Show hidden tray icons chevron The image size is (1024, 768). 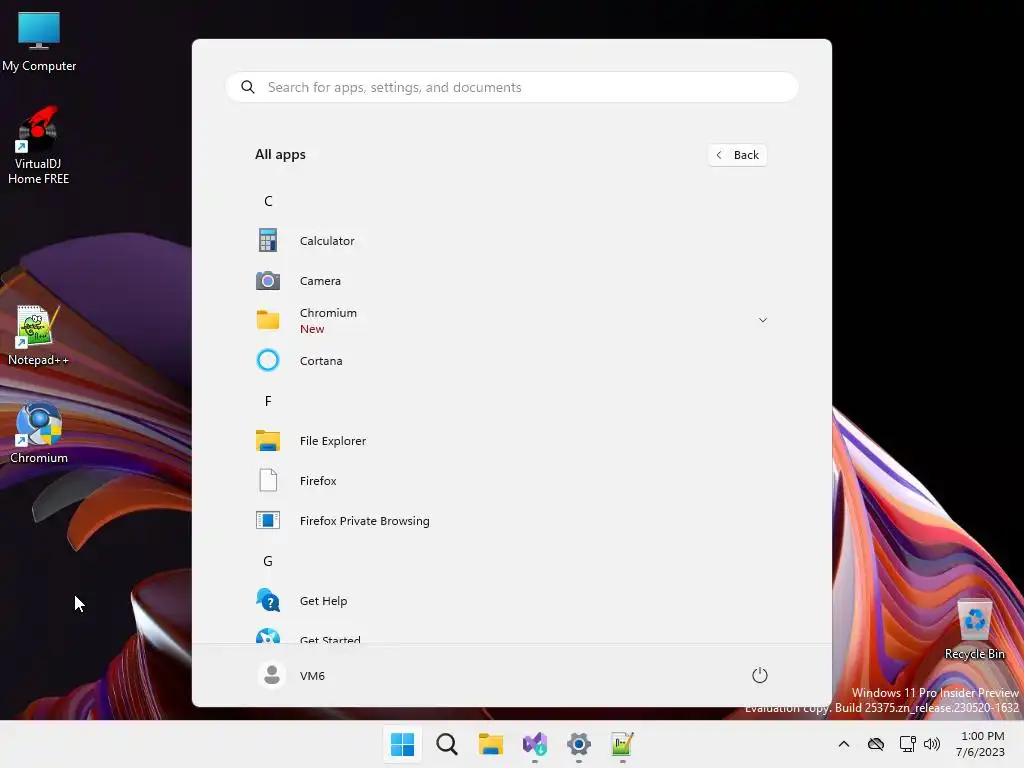[844, 744]
